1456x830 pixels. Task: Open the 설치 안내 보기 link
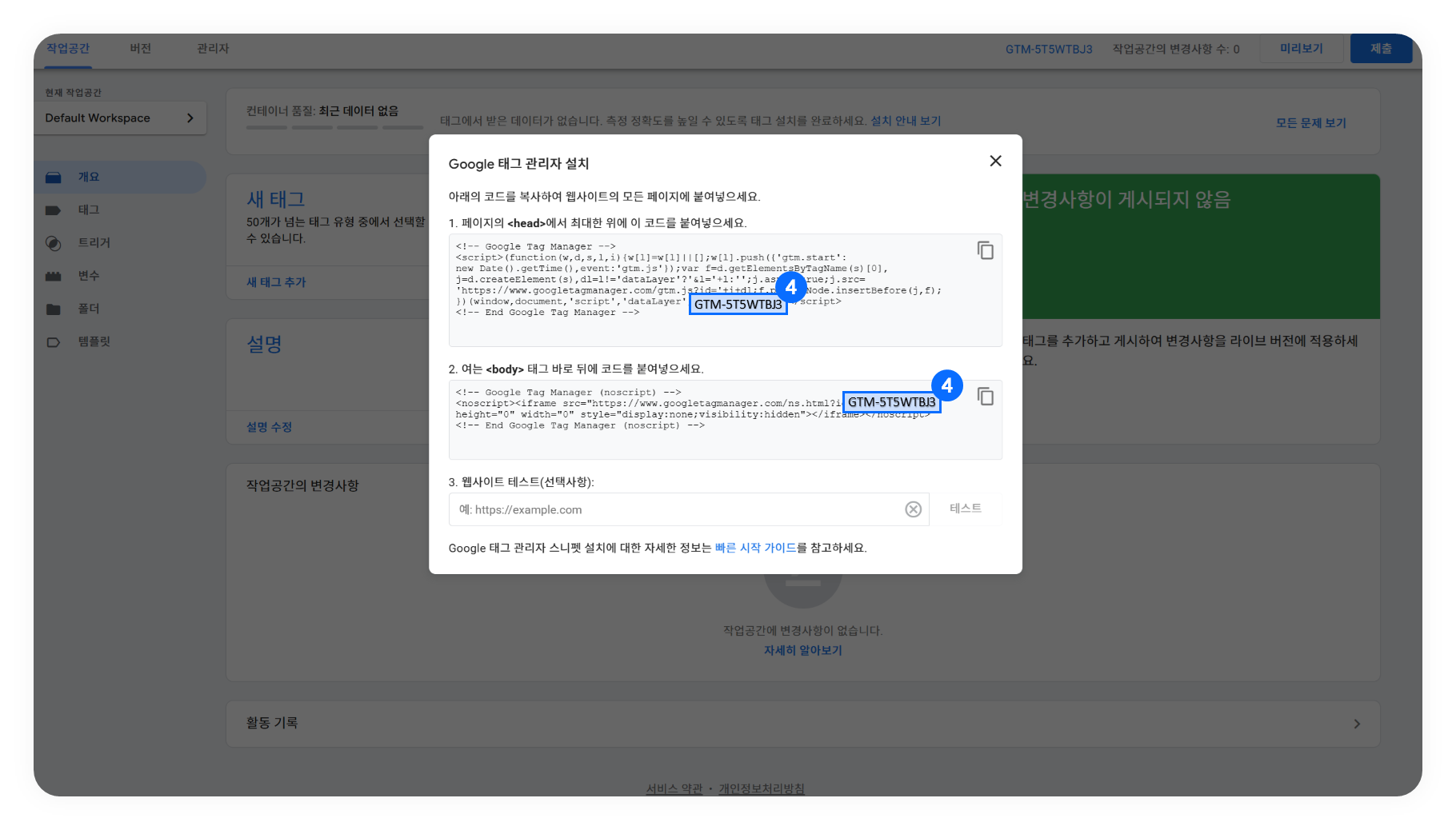click(x=906, y=121)
